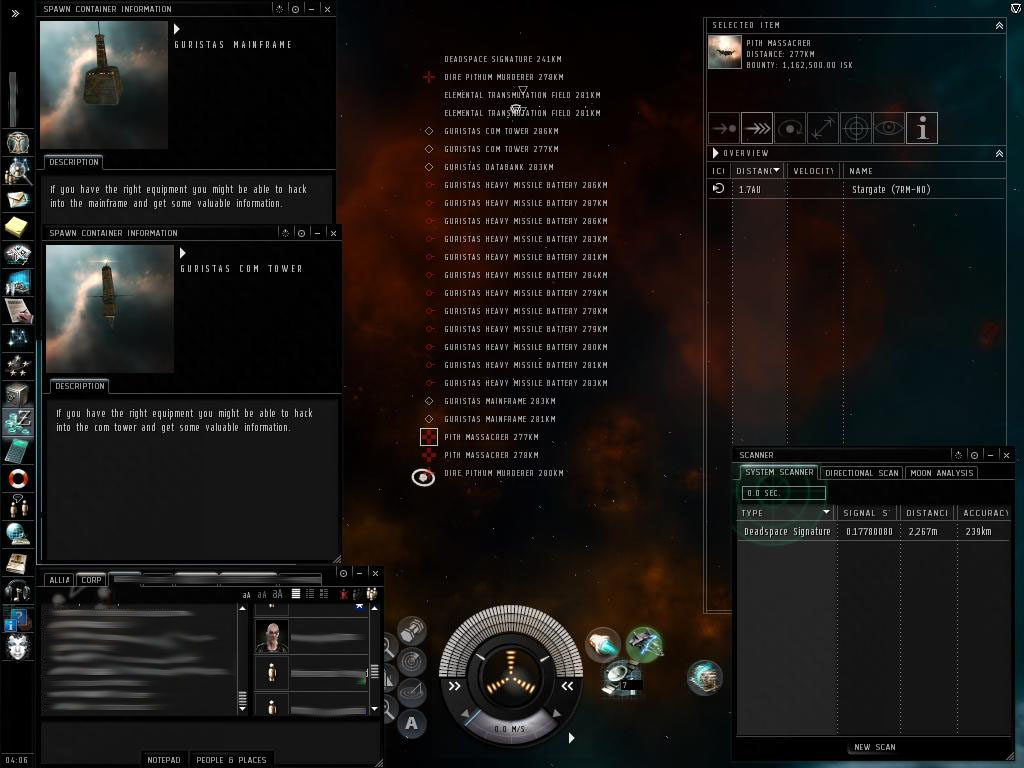This screenshot has width=1024, height=768.
Task: Click bald character portrait in chat member list
Action: click(272, 637)
